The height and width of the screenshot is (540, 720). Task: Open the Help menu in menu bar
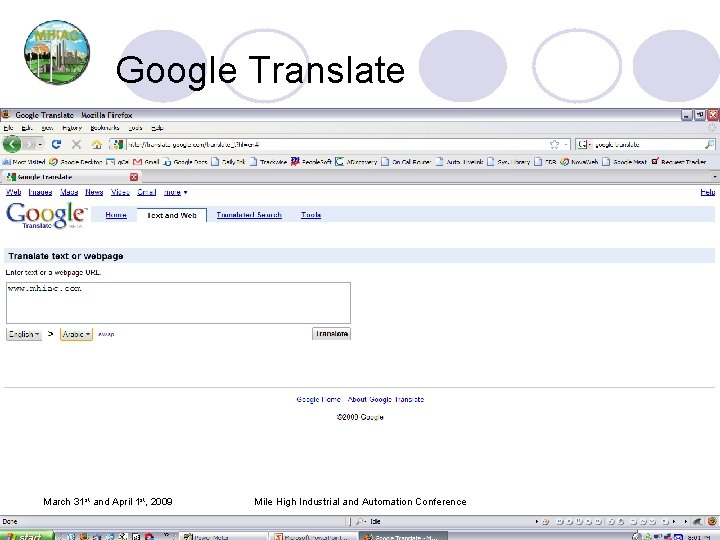click(157, 128)
